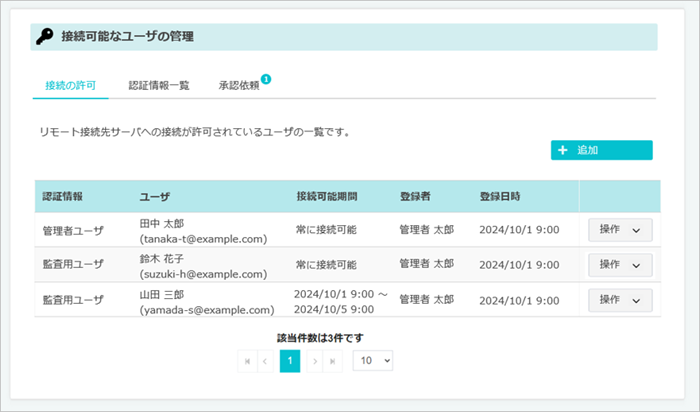
Task: Click the key icon in page header
Action: [45, 37]
